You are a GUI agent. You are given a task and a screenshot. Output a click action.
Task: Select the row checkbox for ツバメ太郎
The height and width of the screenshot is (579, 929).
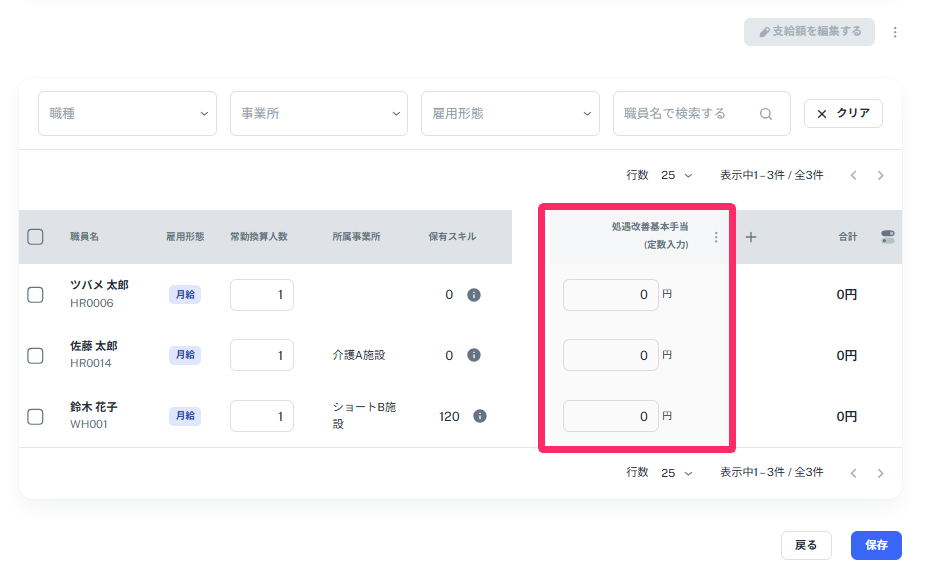click(36, 294)
